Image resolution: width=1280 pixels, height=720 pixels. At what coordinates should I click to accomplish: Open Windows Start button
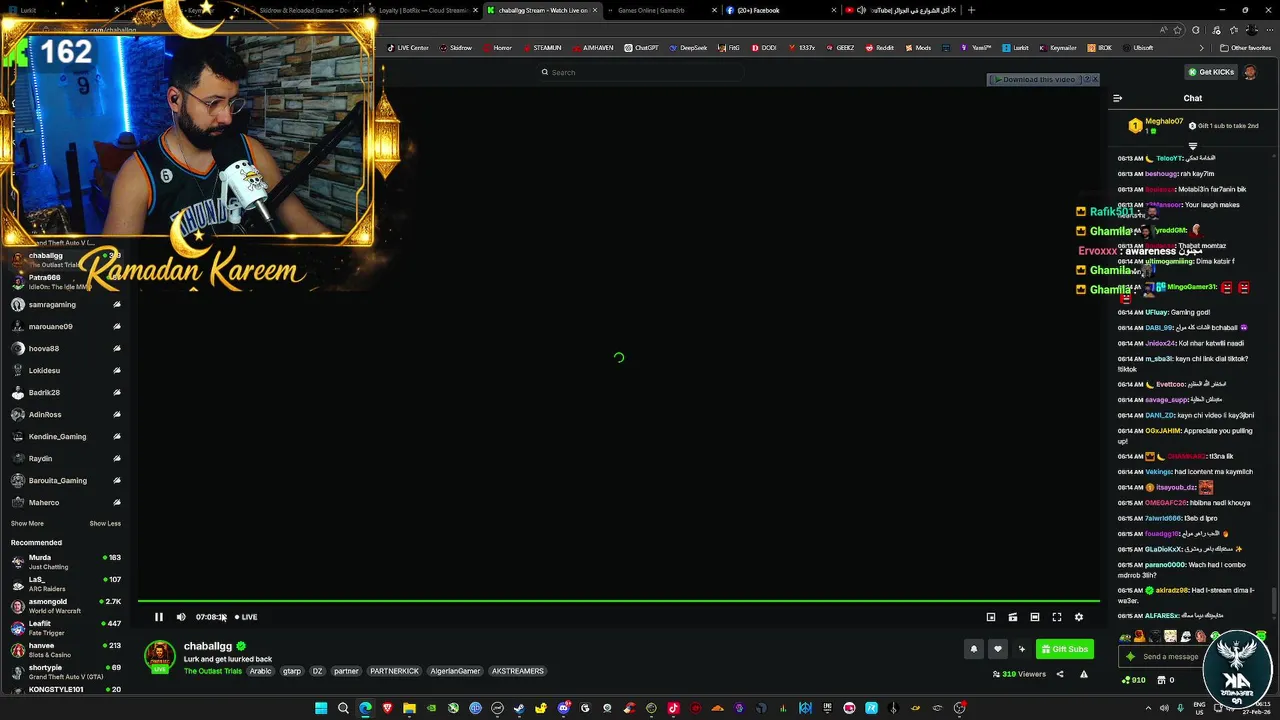pyautogui.click(x=321, y=708)
